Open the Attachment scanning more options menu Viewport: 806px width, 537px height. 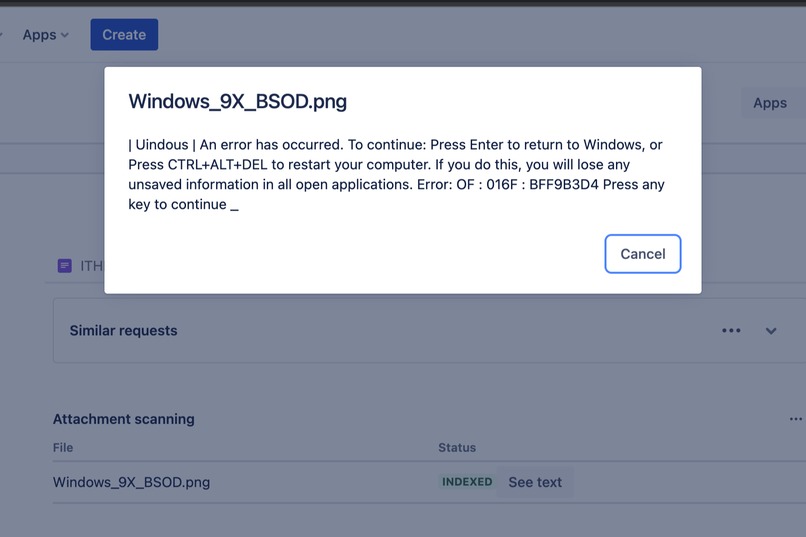(x=796, y=419)
